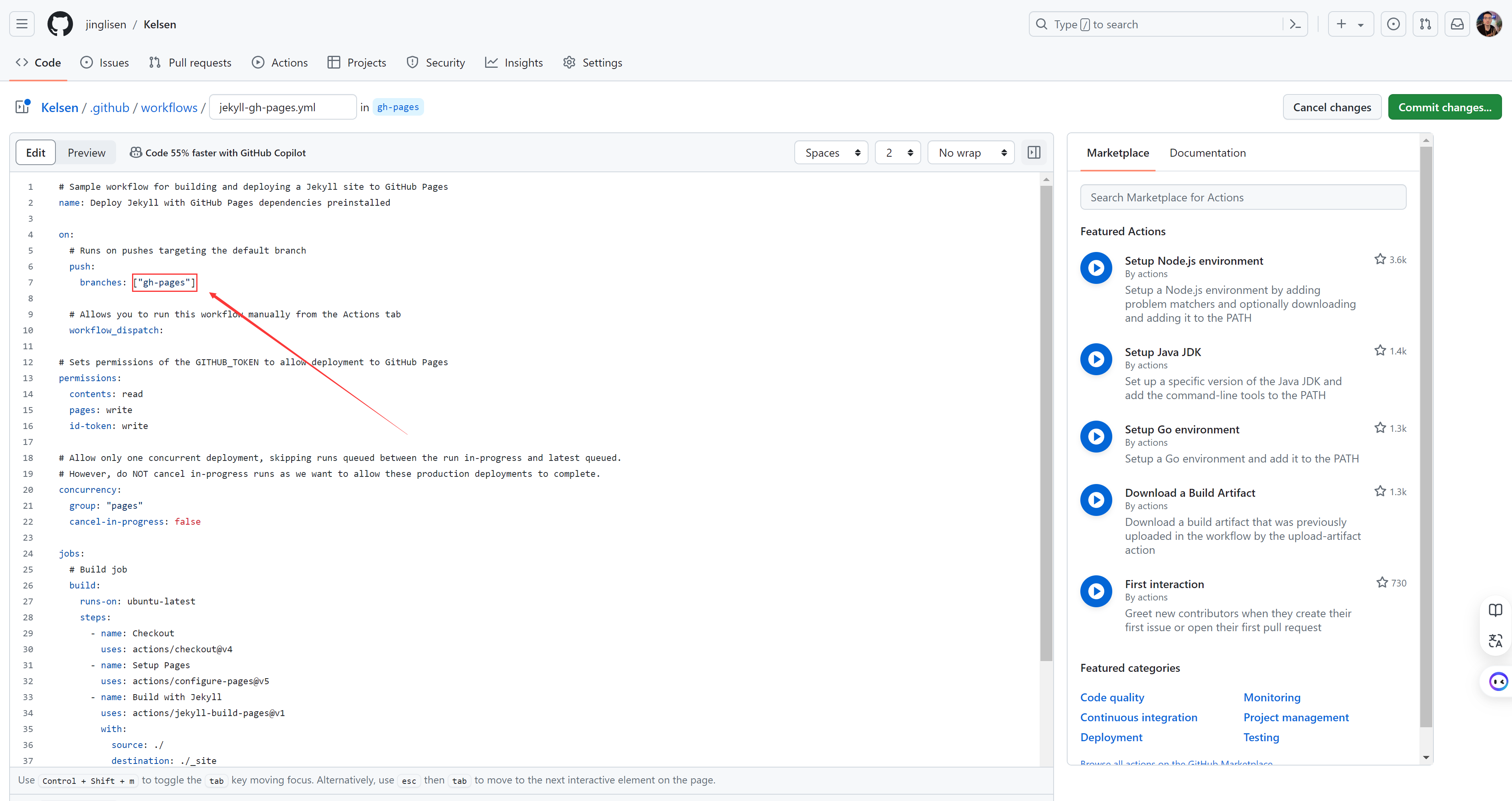The height and width of the screenshot is (801, 1512).
Task: Click the Cancel changes button
Action: coord(1332,107)
